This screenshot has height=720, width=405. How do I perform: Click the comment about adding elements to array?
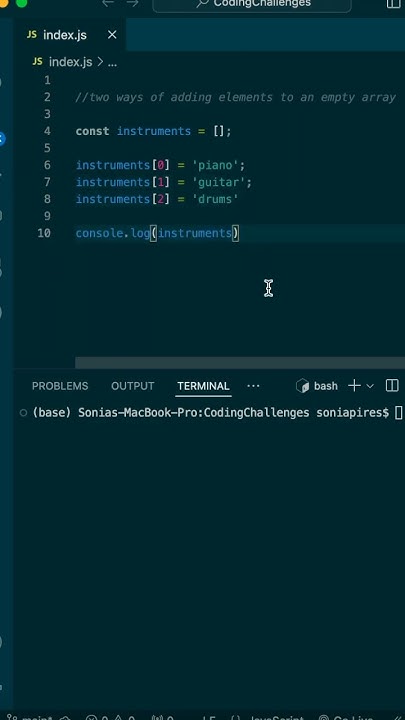coord(236,97)
